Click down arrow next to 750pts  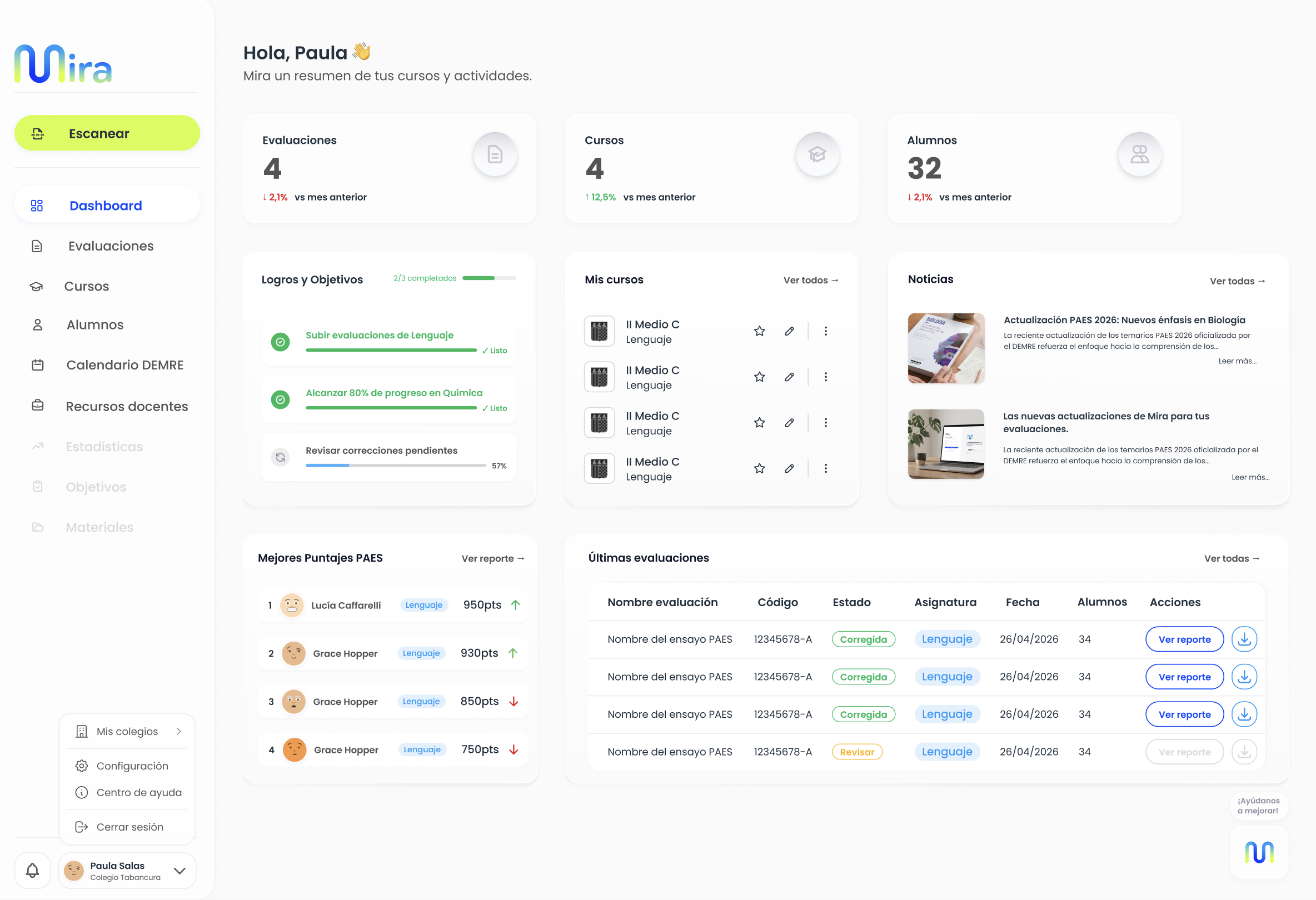click(x=514, y=749)
